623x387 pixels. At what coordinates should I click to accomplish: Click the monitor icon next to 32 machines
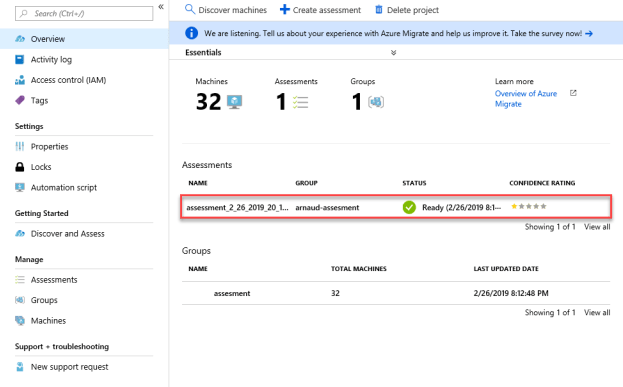[234, 102]
